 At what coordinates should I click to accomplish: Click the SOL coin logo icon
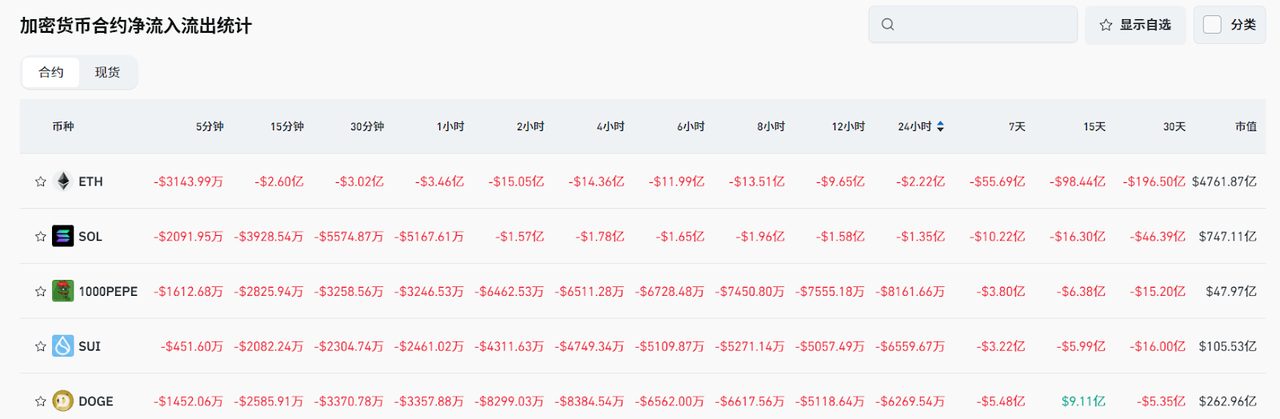pos(64,237)
